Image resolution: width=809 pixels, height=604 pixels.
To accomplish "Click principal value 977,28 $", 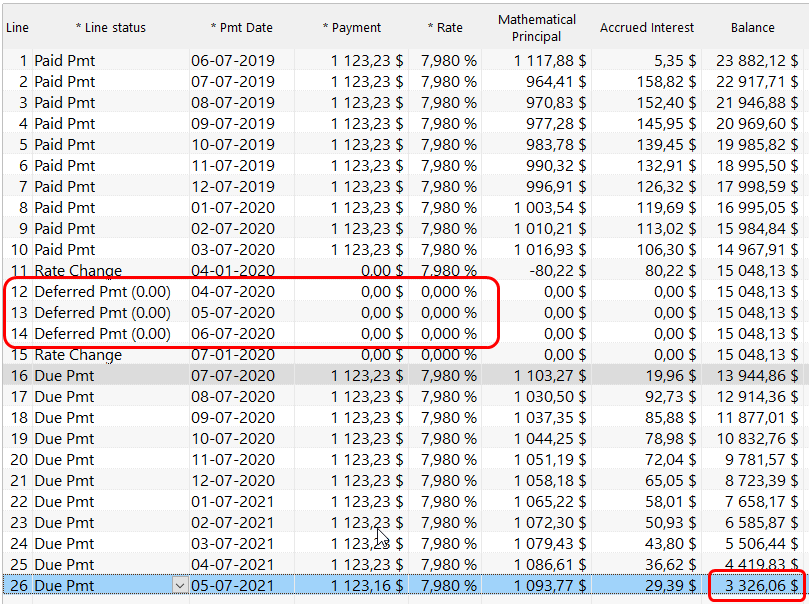I will pyautogui.click(x=556, y=124).
